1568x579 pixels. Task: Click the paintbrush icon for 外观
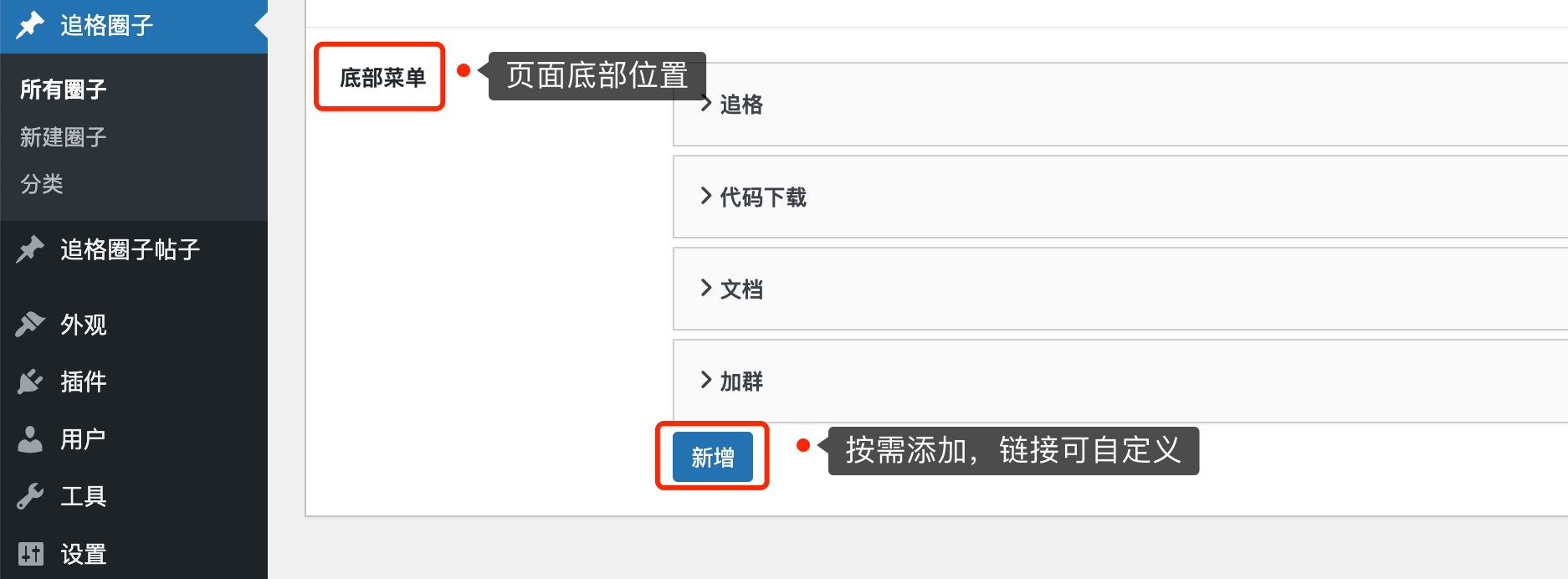[30, 324]
